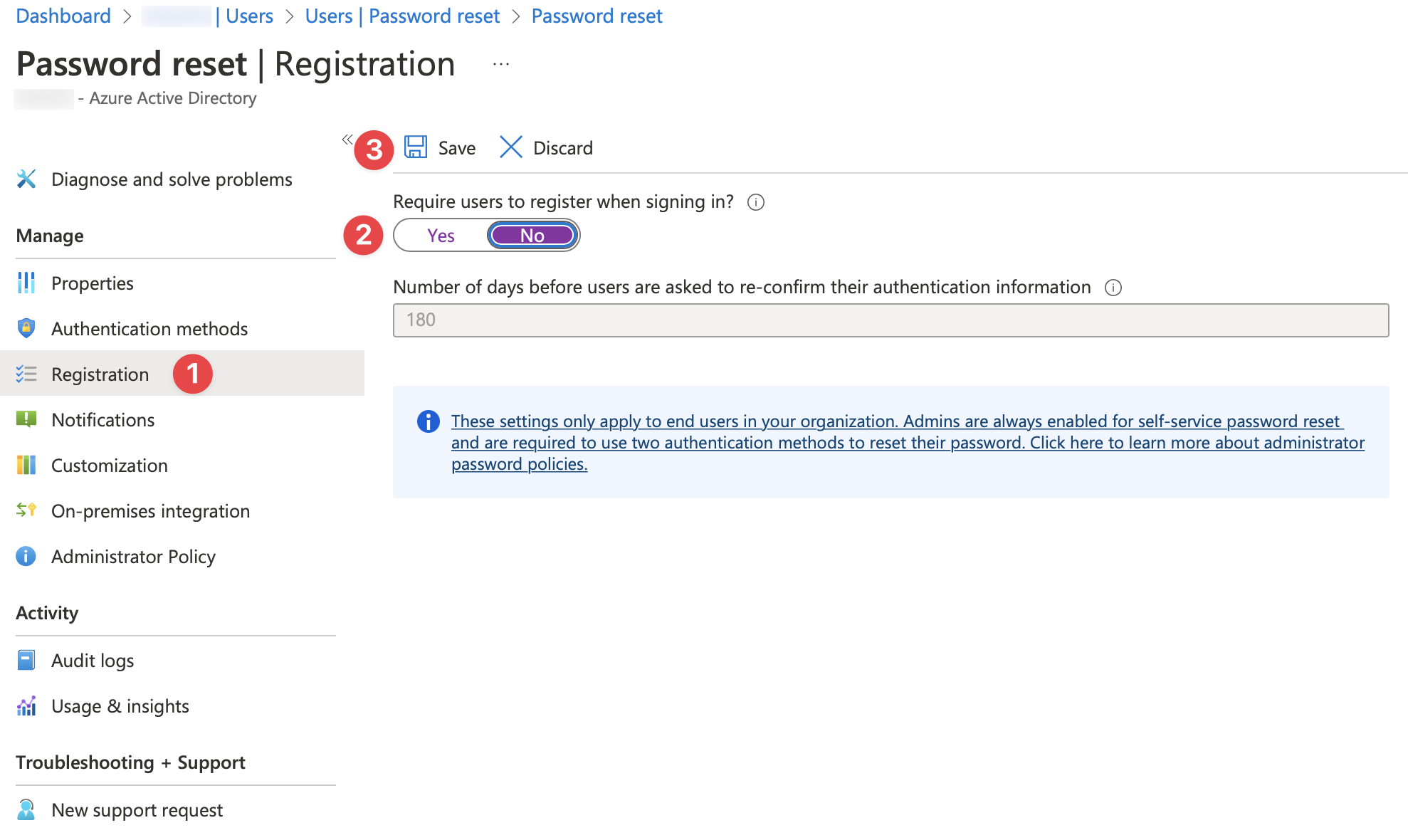This screenshot has width=1408, height=840.
Task: Click the Notifications green flag icon
Action: pos(26,419)
